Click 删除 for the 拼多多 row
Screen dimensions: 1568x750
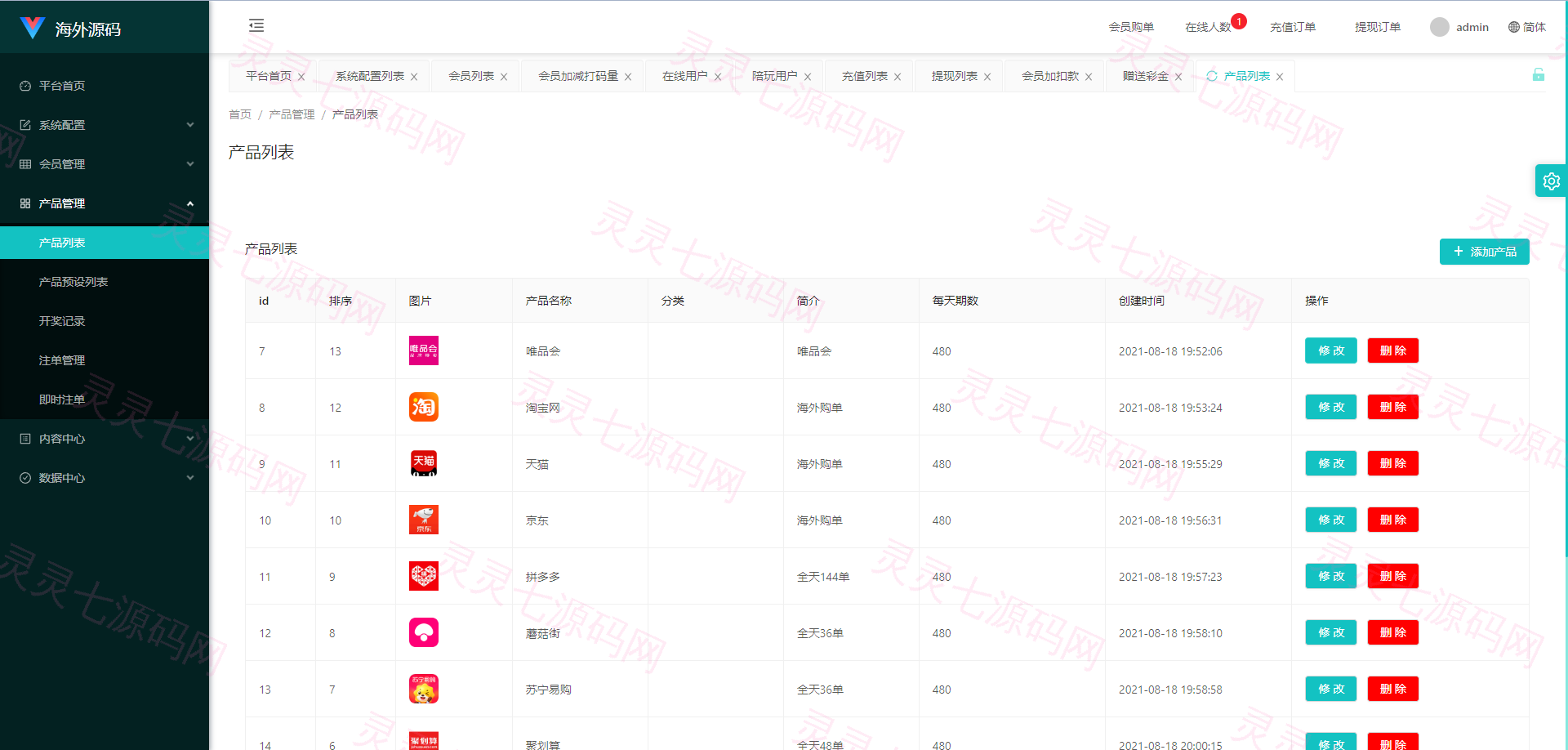tap(1393, 576)
